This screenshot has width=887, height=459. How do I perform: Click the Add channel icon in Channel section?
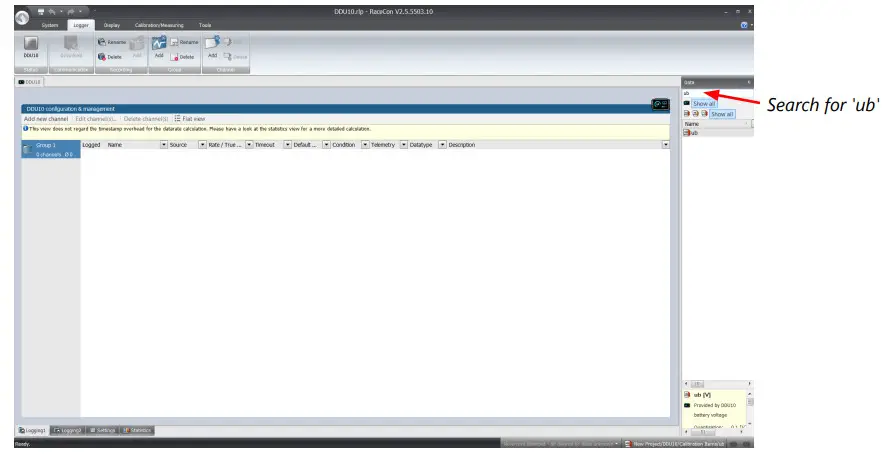pyautogui.click(x=212, y=43)
